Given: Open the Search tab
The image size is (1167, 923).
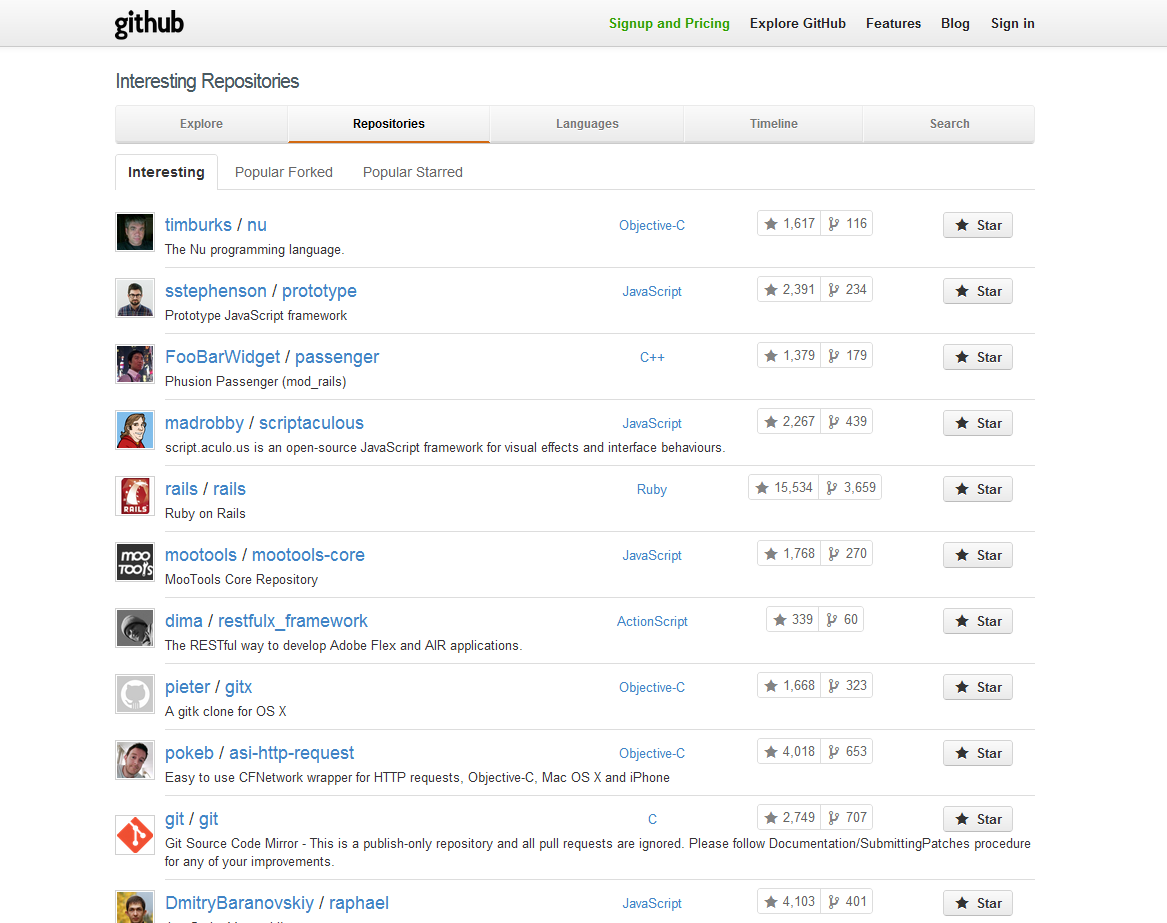Looking at the screenshot, I should click(x=949, y=124).
